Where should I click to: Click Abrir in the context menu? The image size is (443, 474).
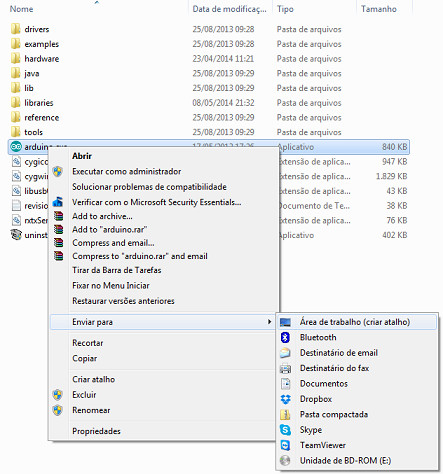[x=82, y=156]
